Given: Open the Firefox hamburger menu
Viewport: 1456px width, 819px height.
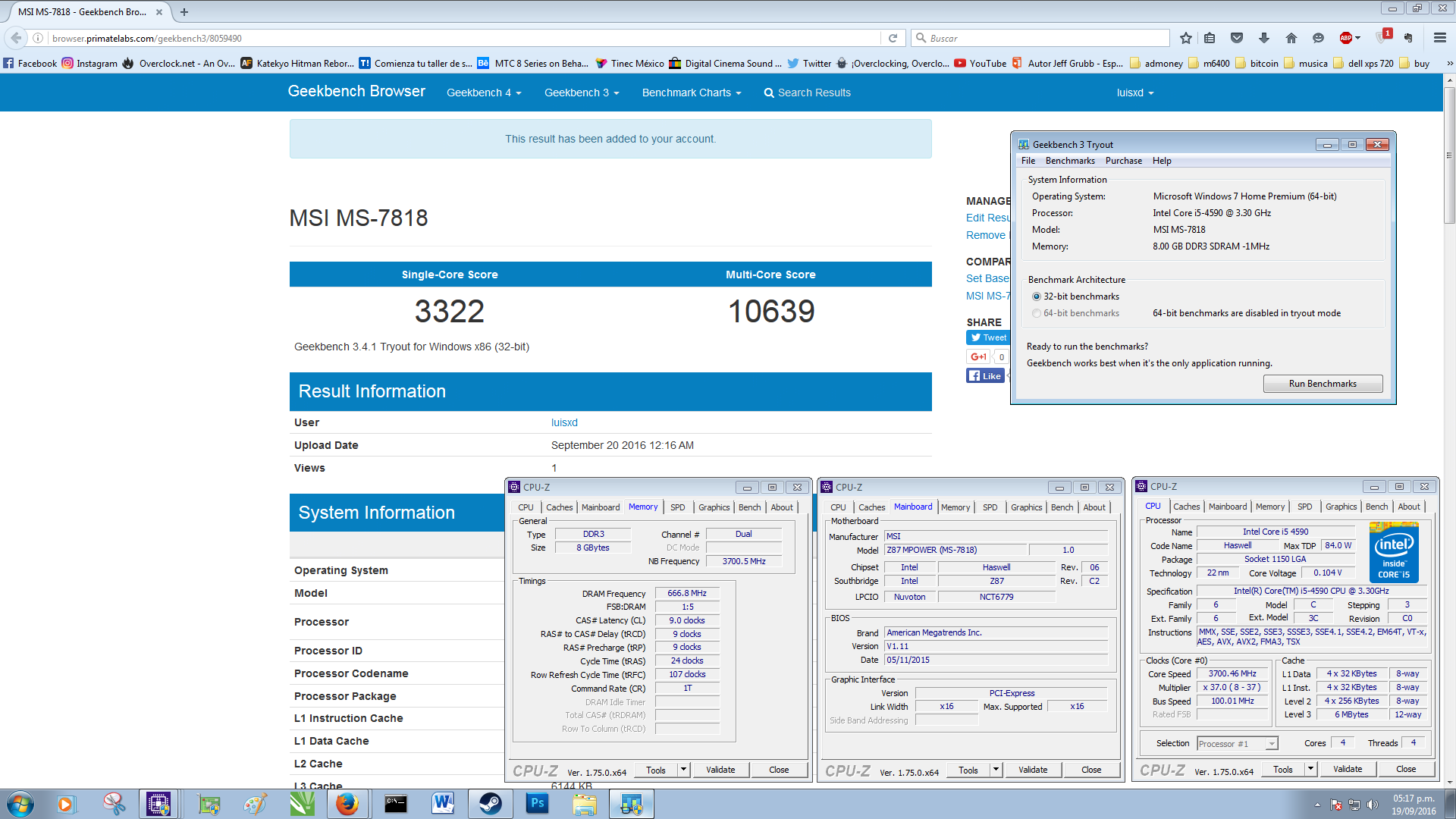Looking at the screenshot, I should pyautogui.click(x=1439, y=38).
